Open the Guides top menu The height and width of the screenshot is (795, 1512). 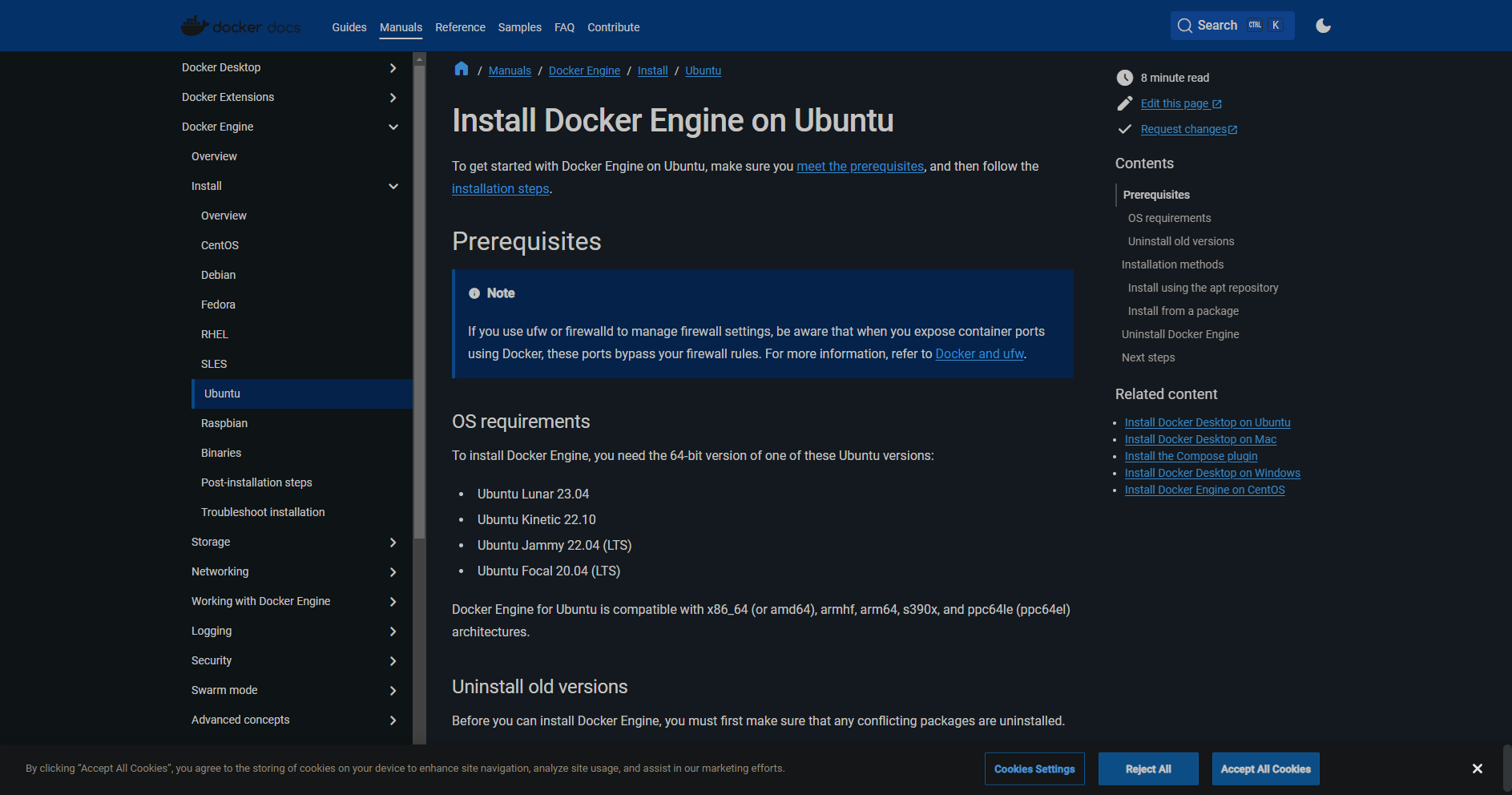click(x=349, y=27)
